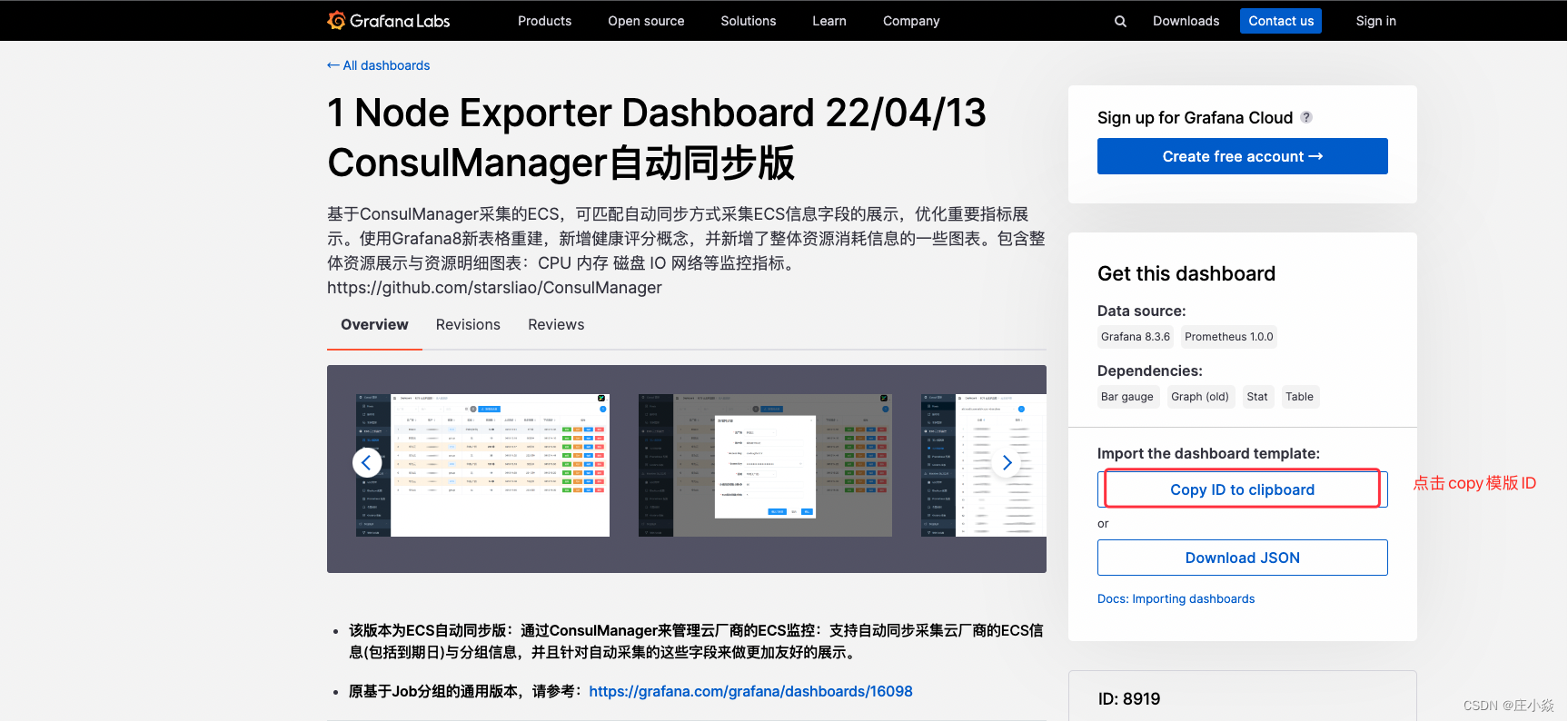Go to the Downloads page
The height and width of the screenshot is (721, 1568).
click(1186, 21)
